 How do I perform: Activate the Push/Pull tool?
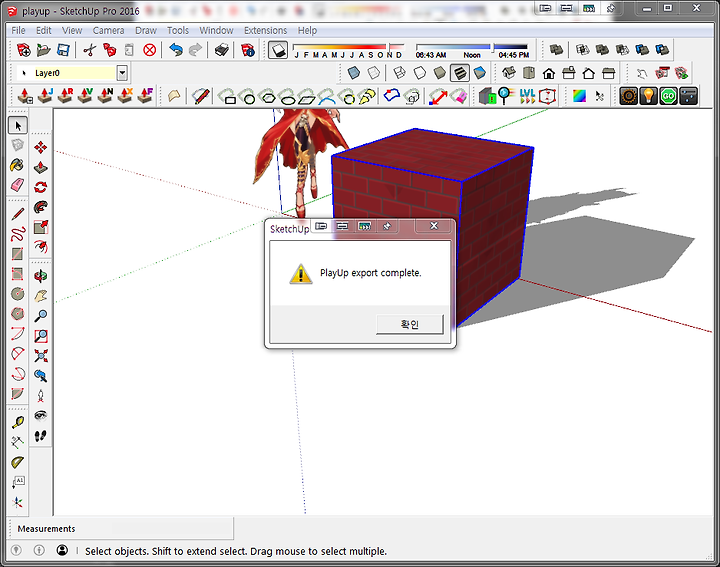[41, 167]
